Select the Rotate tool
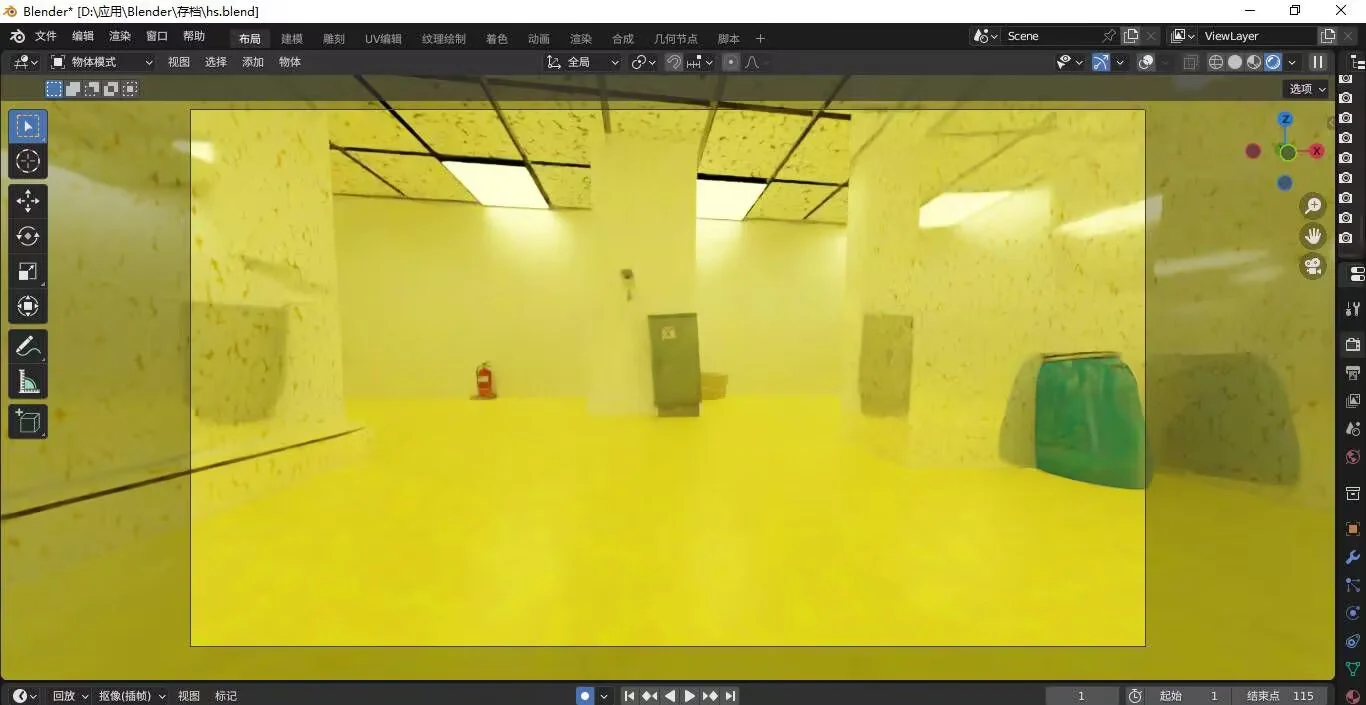This screenshot has height=705, width=1366. [x=28, y=236]
